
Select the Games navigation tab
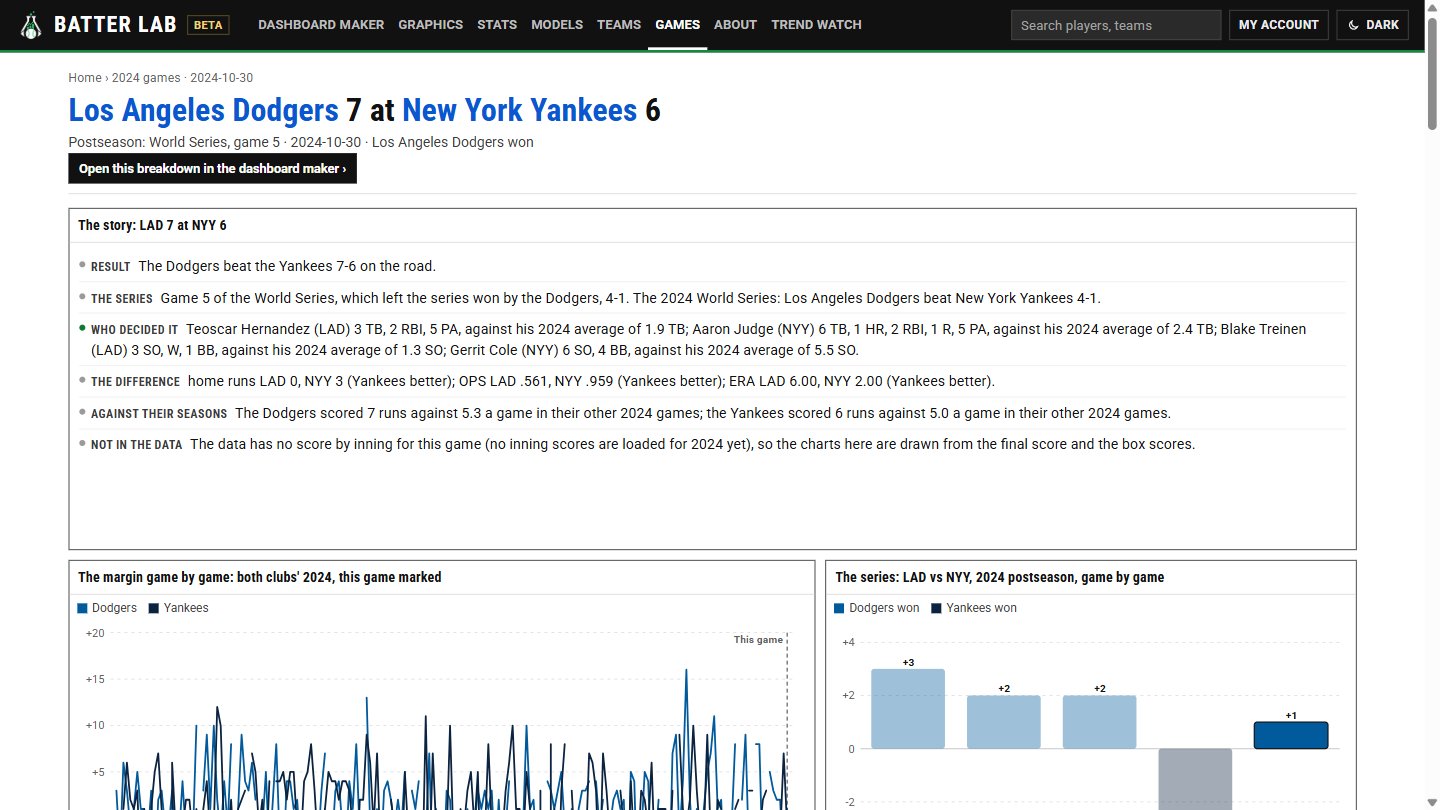(678, 25)
